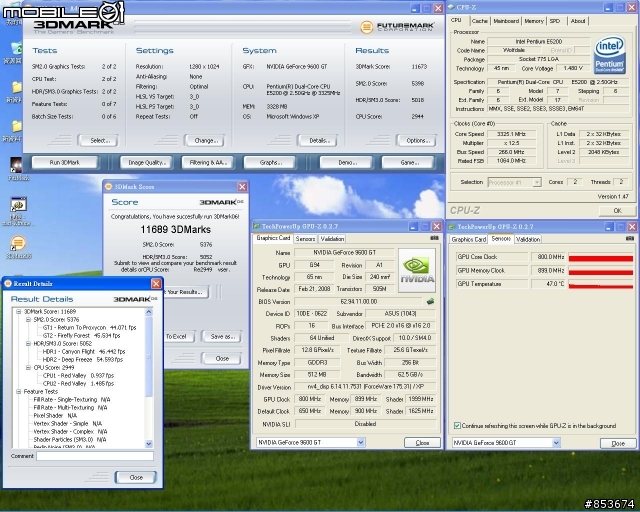Click the 3DMark Score window title icon
Image resolution: width=640 pixels, height=512 pixels.
(109, 187)
